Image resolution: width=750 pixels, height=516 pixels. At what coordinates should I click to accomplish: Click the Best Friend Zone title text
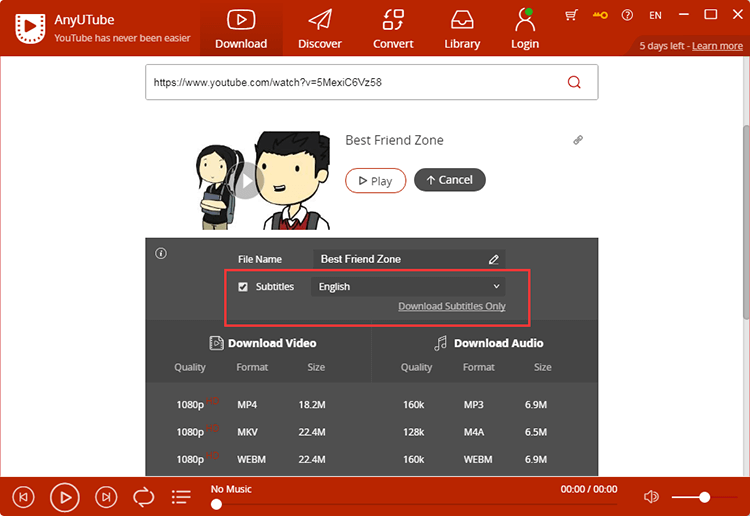(x=394, y=140)
